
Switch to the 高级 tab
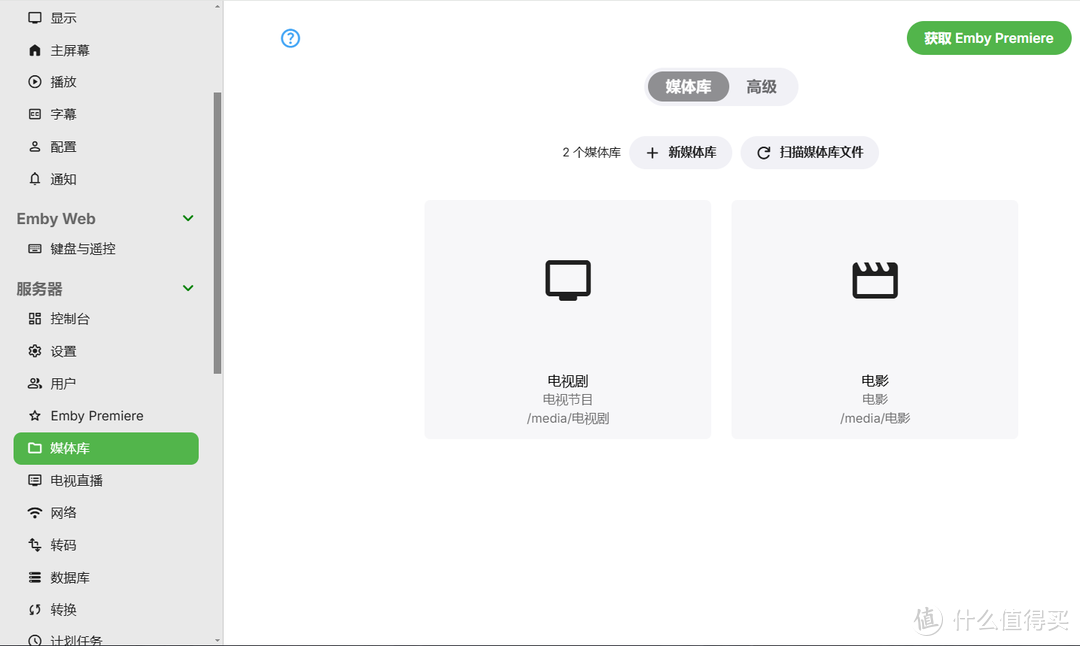(x=761, y=87)
